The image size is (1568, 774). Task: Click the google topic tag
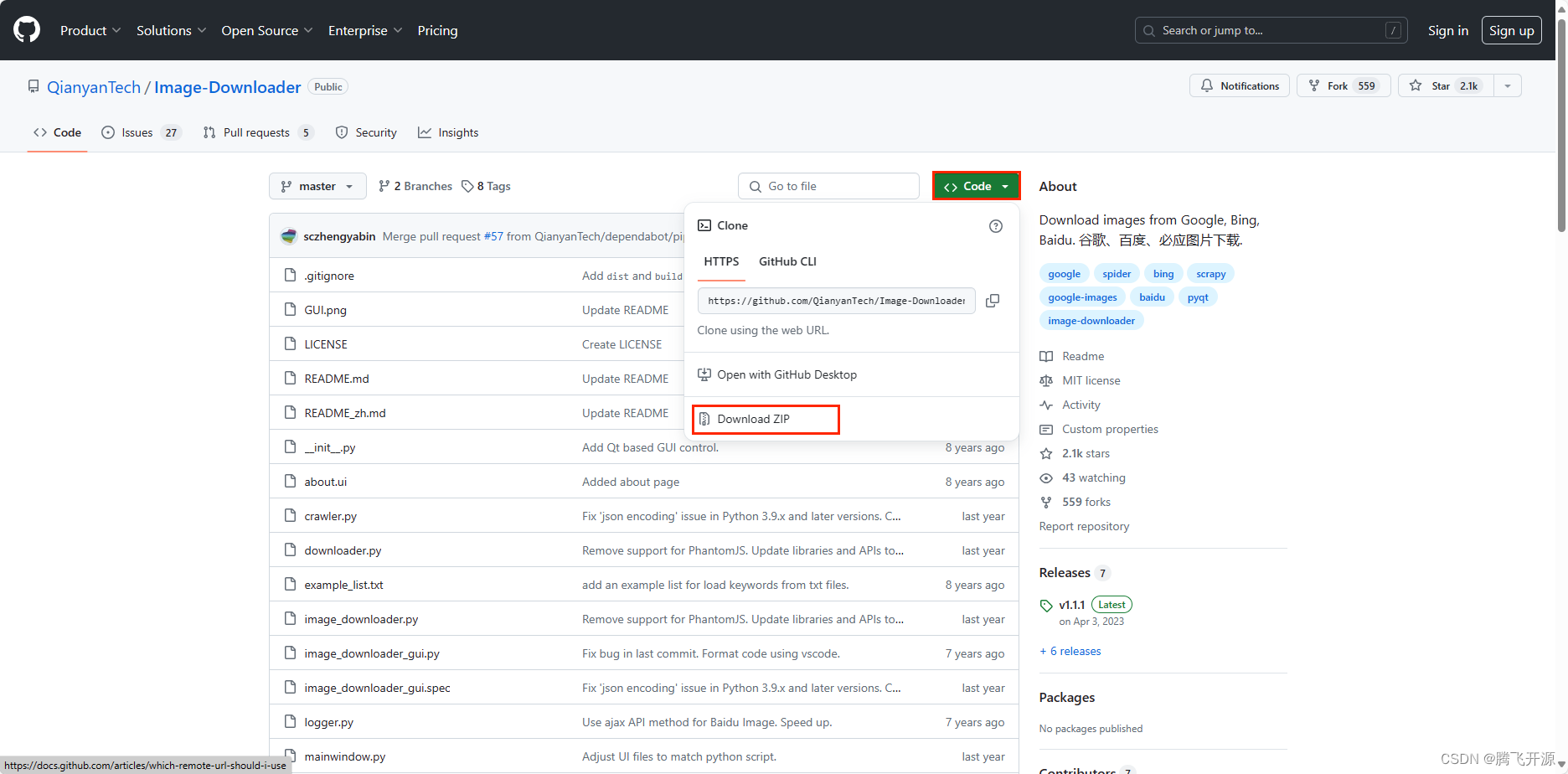[1064, 274]
